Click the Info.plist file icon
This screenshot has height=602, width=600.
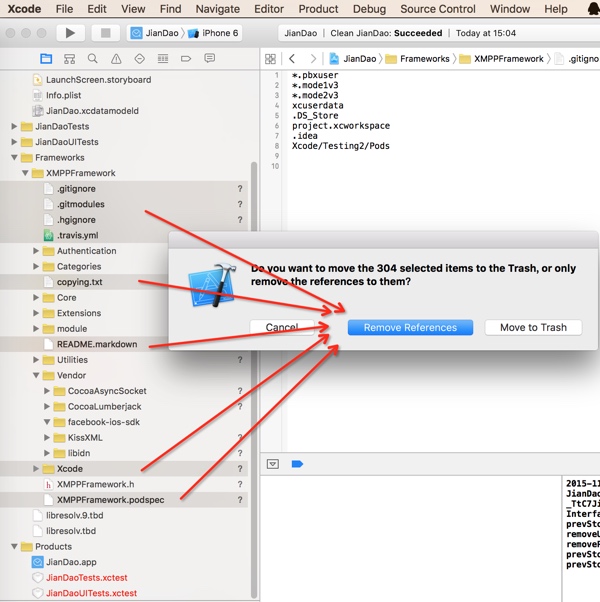pyautogui.click(x=38, y=95)
